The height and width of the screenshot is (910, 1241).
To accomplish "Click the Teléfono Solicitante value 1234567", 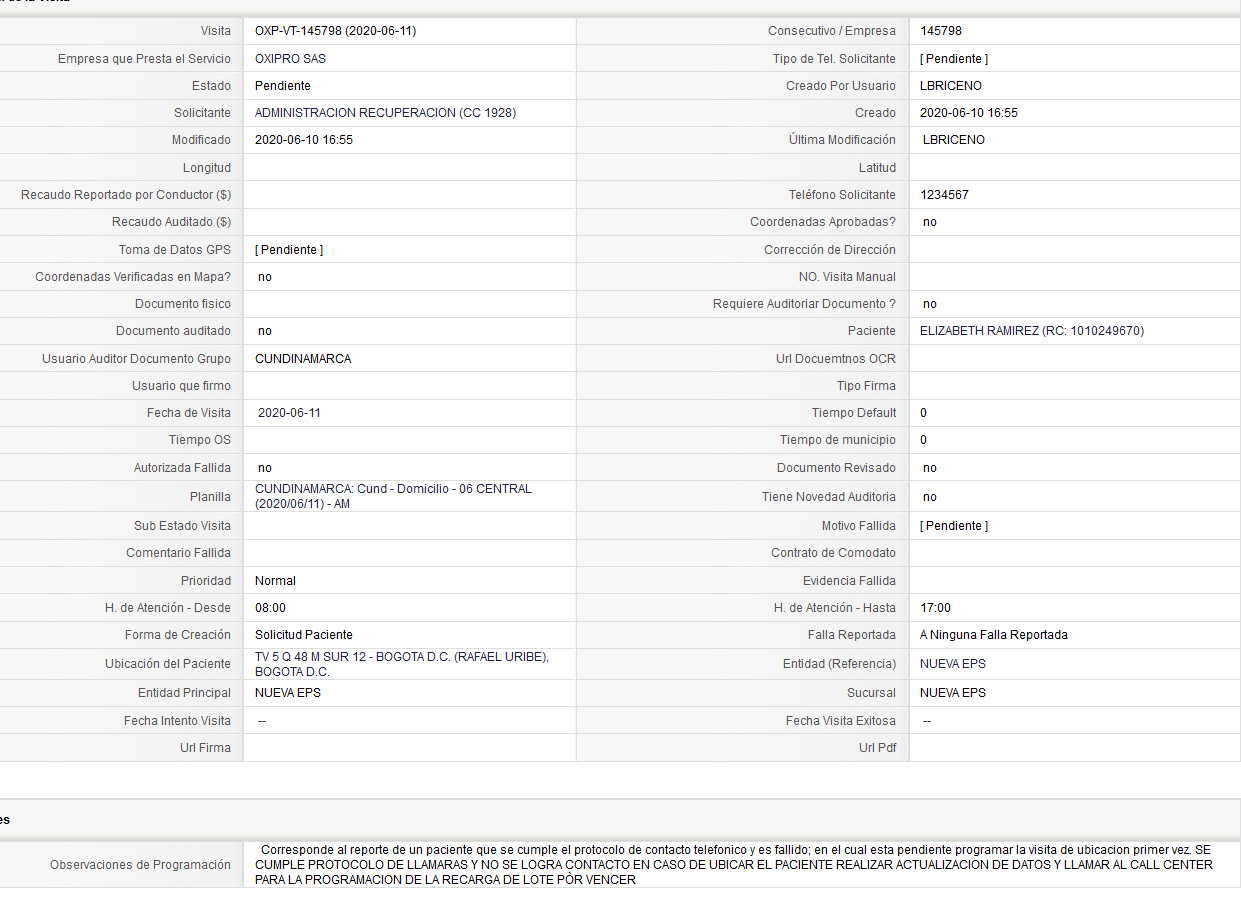I will 944,195.
